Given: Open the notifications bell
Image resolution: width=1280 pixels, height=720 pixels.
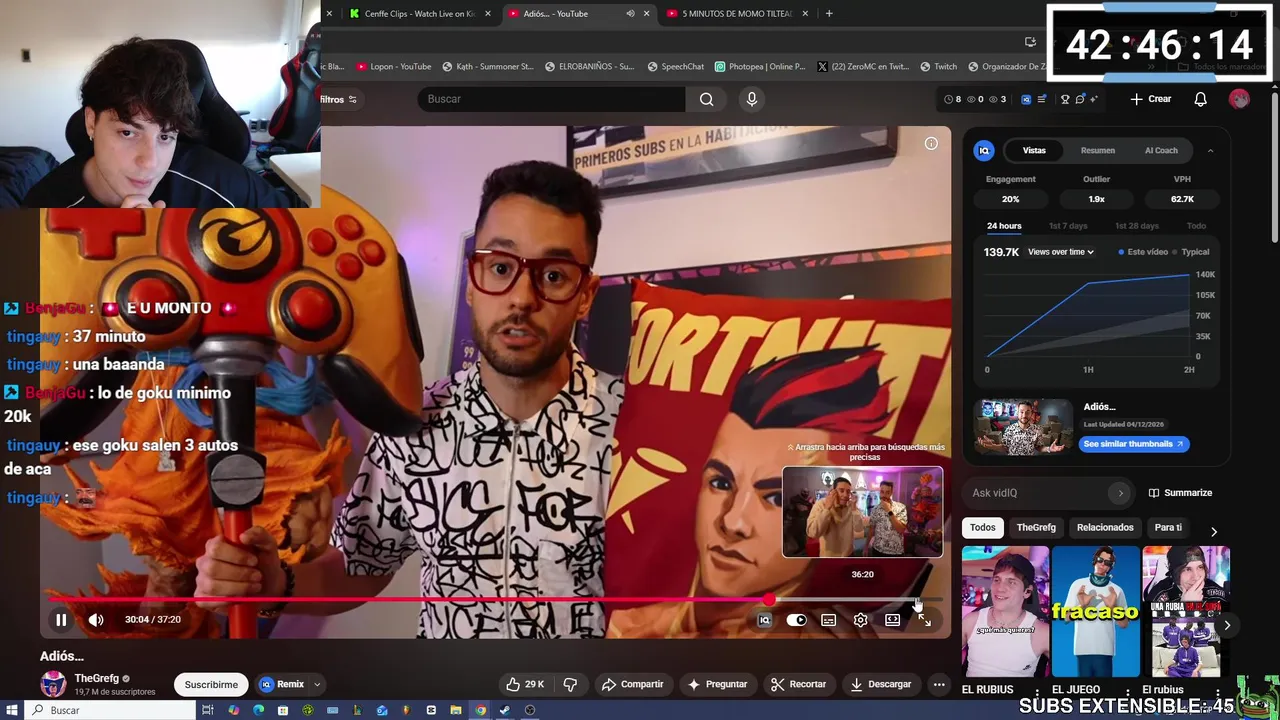Looking at the screenshot, I should click(1201, 99).
